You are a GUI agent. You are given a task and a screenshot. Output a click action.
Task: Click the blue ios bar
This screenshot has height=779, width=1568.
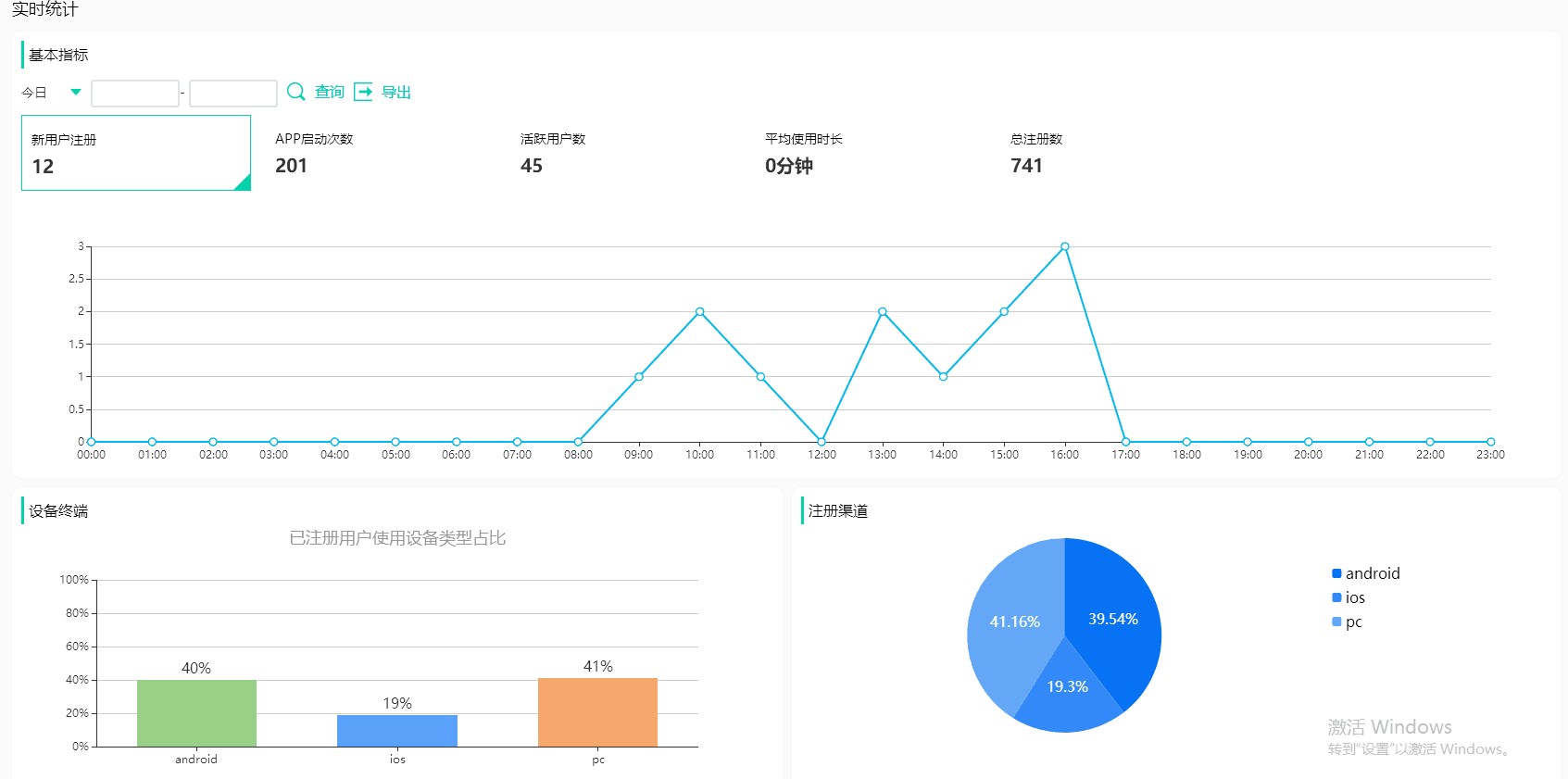click(397, 731)
